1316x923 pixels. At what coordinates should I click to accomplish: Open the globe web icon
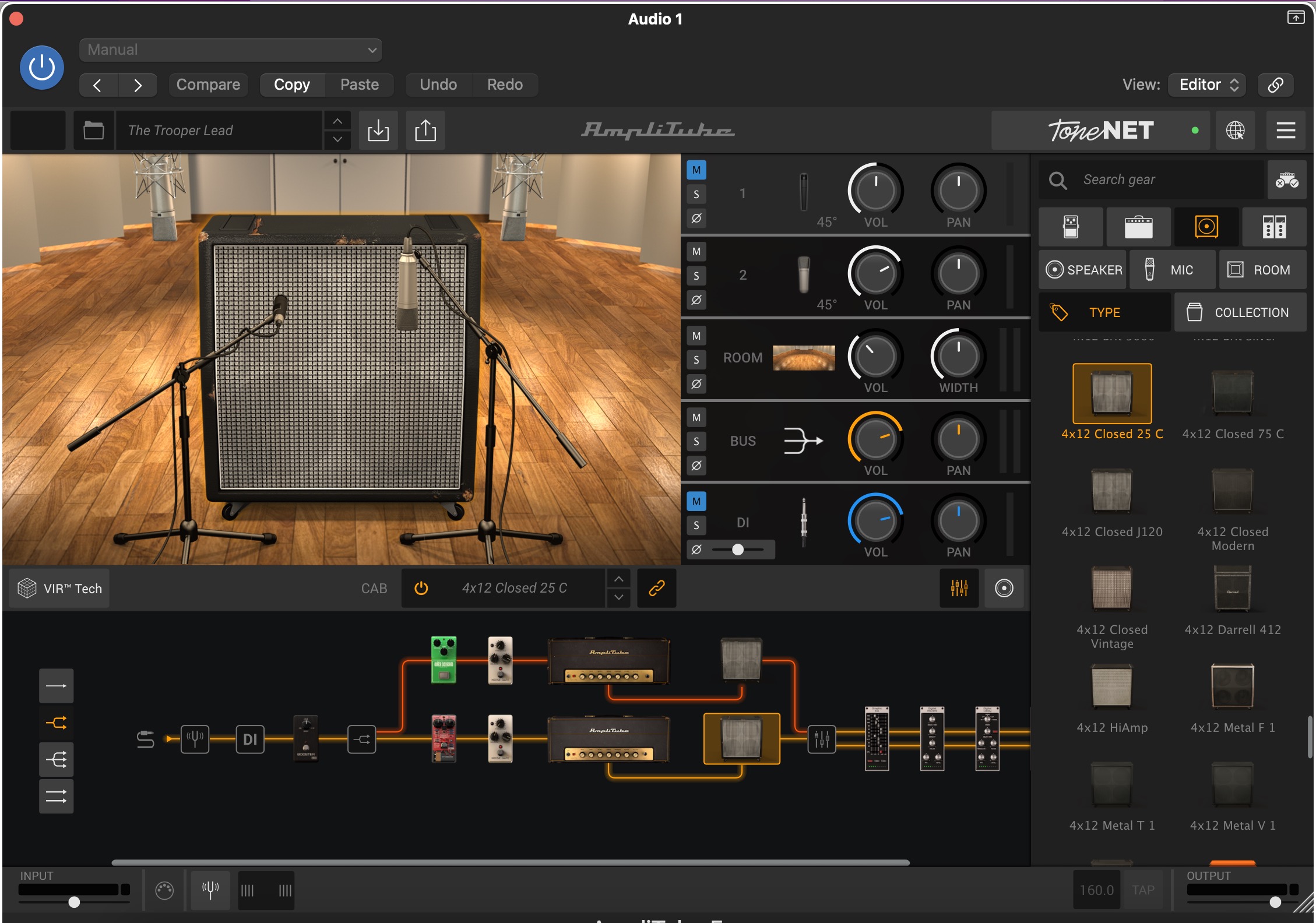(1235, 131)
